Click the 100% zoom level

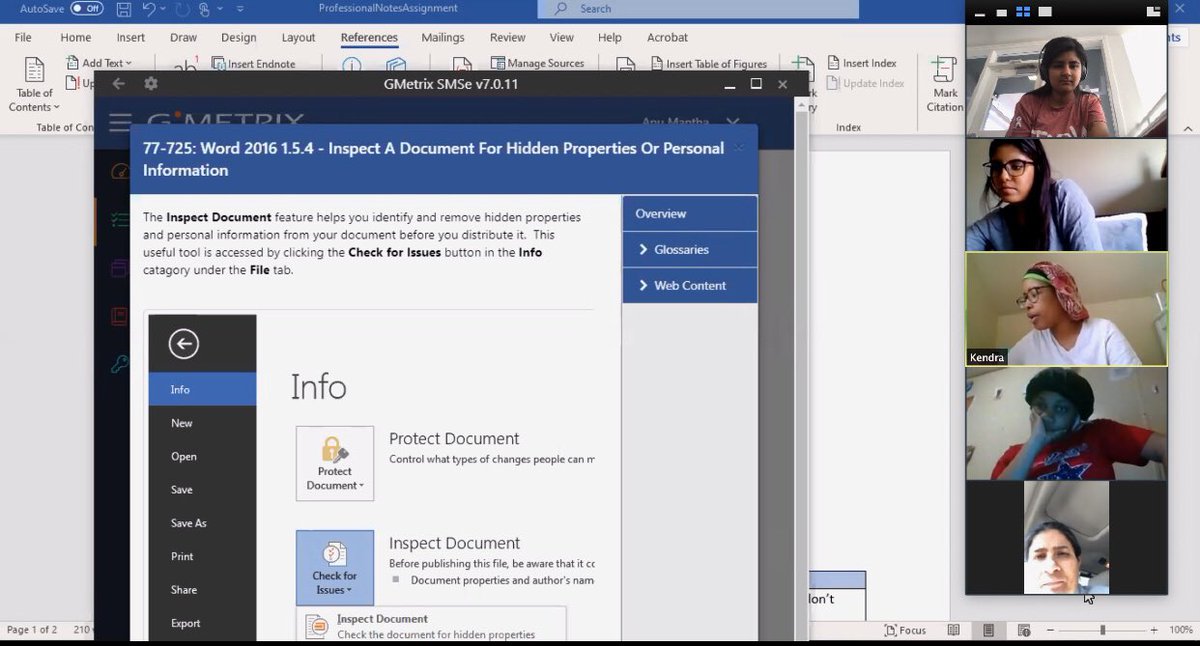pos(1180,630)
